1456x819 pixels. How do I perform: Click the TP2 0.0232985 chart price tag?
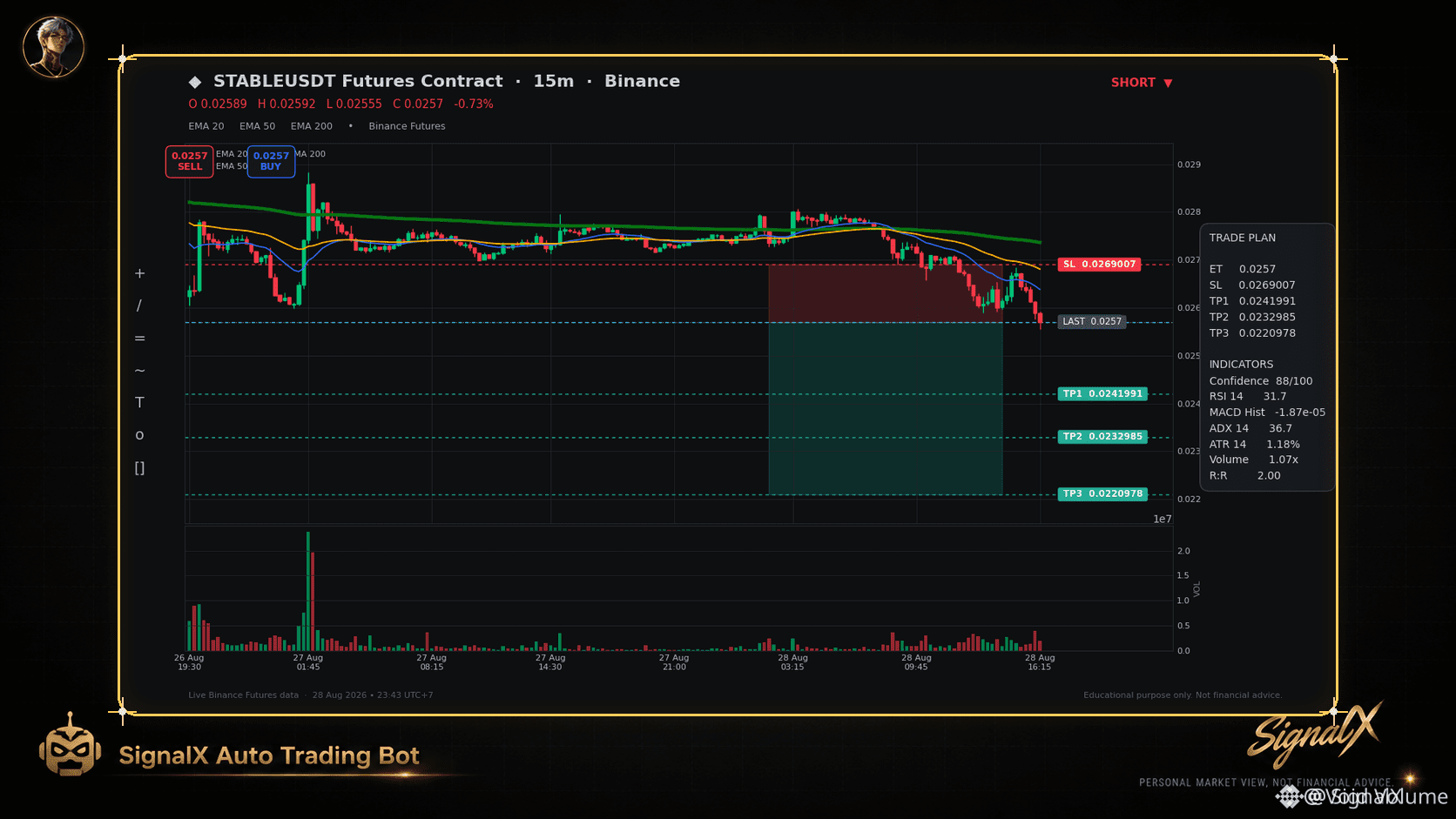pos(1102,436)
